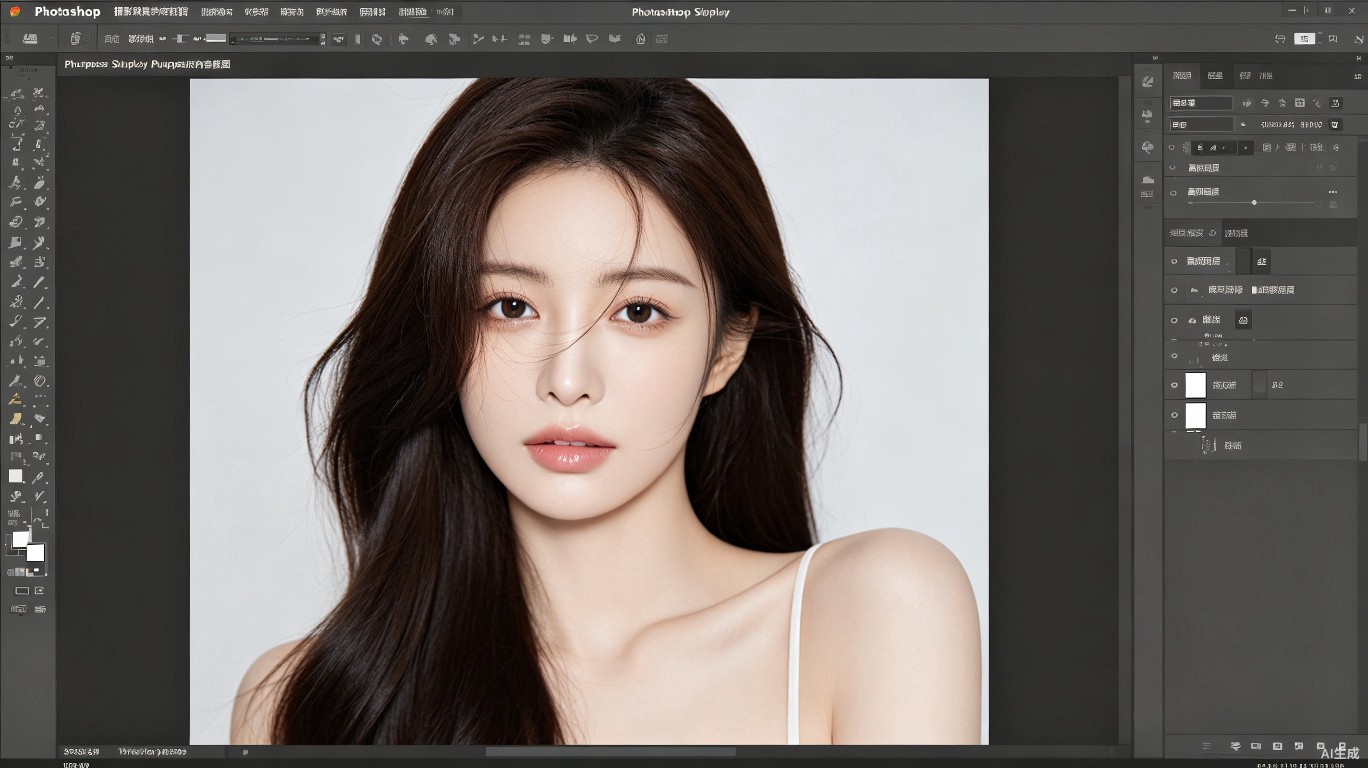Viewport: 1368px width, 768px height.
Task: Toggle visibility of the folder group layer
Action: point(1174,290)
